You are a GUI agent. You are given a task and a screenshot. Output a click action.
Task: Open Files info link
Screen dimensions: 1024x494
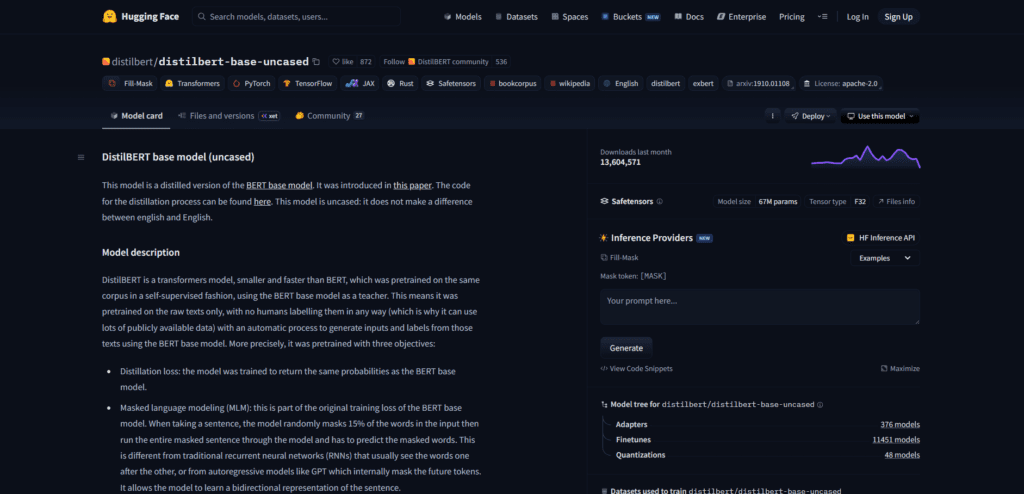(x=896, y=201)
